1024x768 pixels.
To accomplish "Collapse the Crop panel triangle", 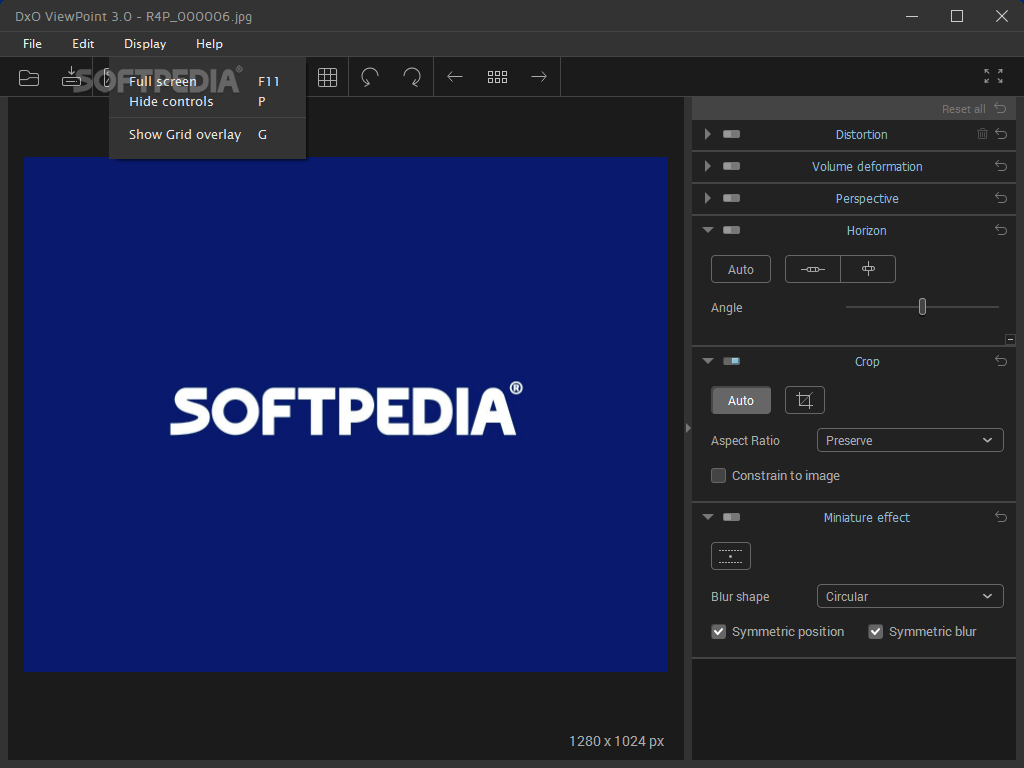I will click(x=708, y=360).
